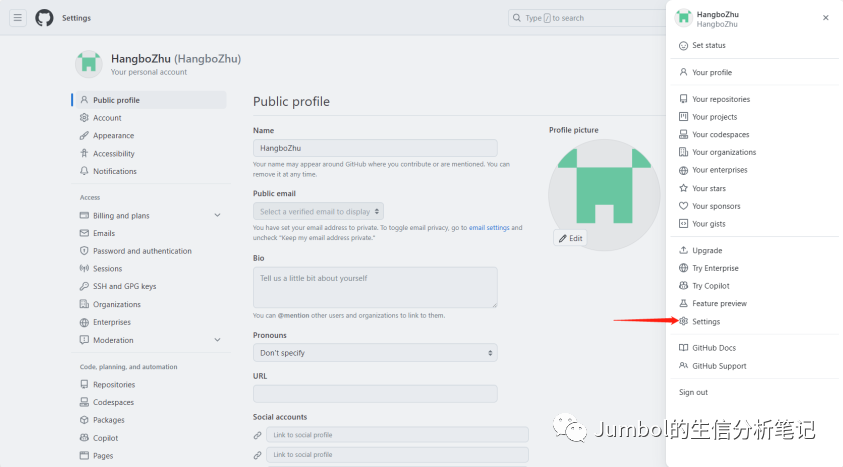Click the Set status smiley icon
The width and height of the screenshot is (843, 467).
pos(683,46)
